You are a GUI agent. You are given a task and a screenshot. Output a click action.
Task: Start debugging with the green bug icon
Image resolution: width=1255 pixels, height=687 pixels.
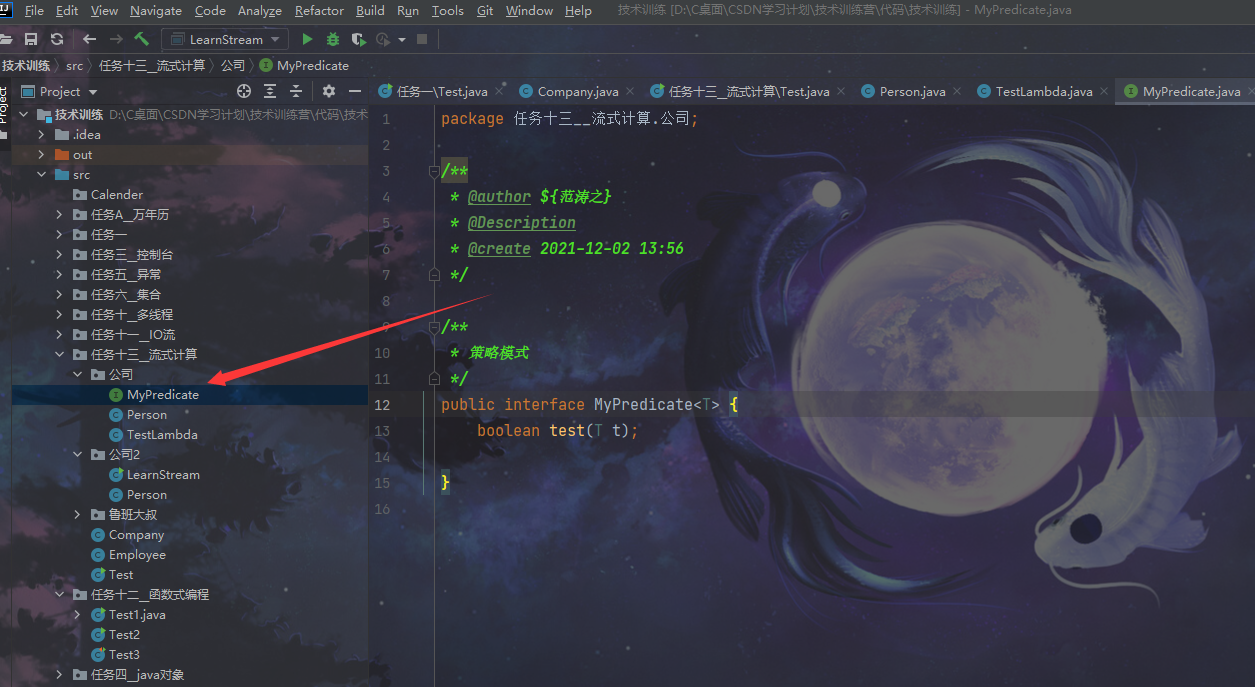point(333,40)
